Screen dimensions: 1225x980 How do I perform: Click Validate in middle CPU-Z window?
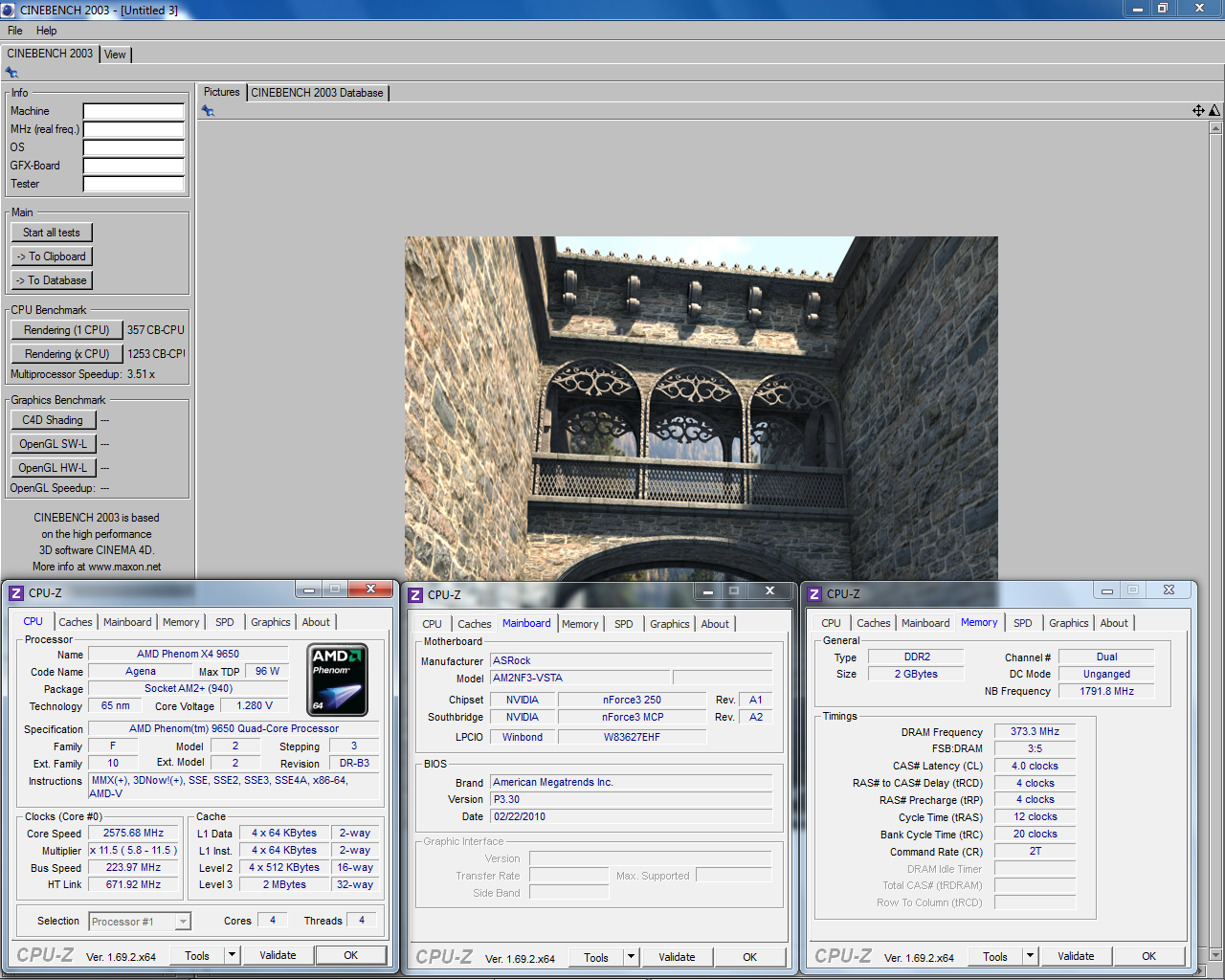677,957
